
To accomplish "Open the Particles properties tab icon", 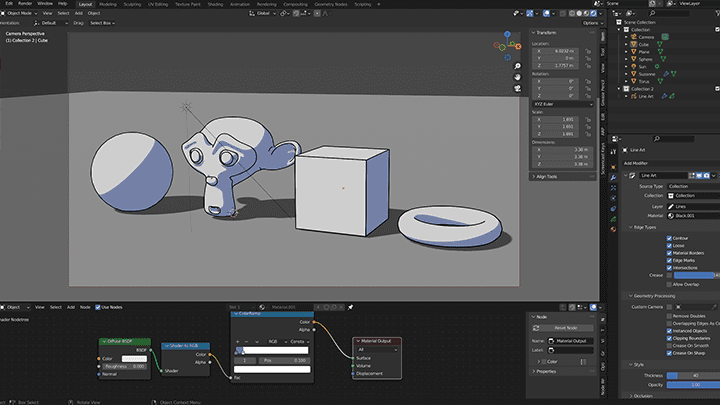I will click(613, 188).
